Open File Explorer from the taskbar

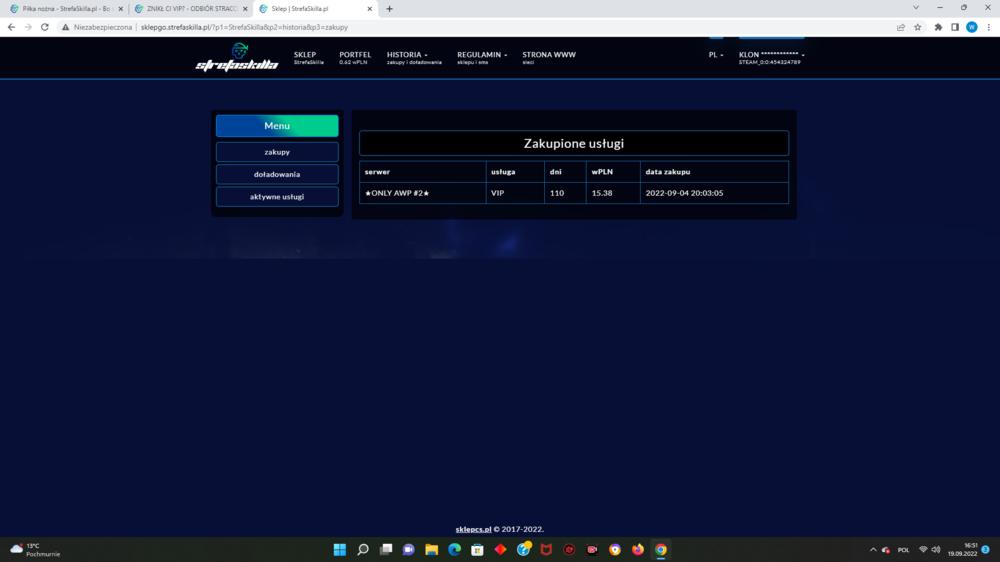(x=432, y=549)
